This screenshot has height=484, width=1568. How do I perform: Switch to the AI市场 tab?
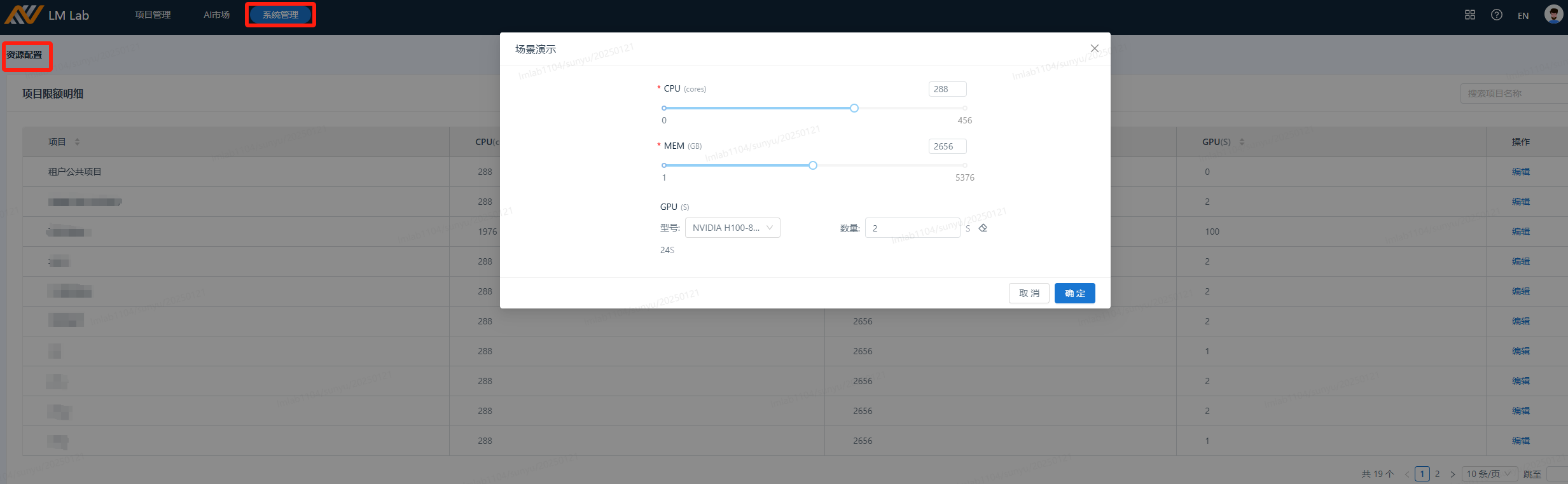[216, 15]
